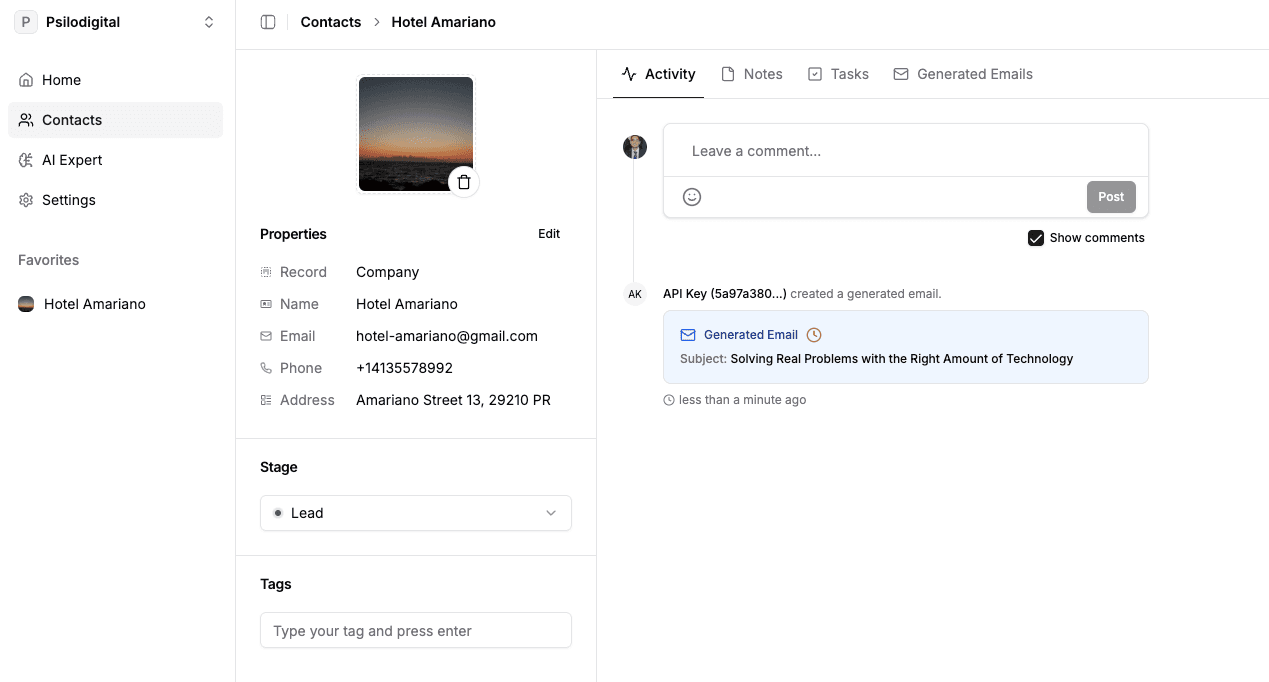The height and width of the screenshot is (682, 1269).
Task: Delete the contact image with trash icon
Action: coord(464,182)
